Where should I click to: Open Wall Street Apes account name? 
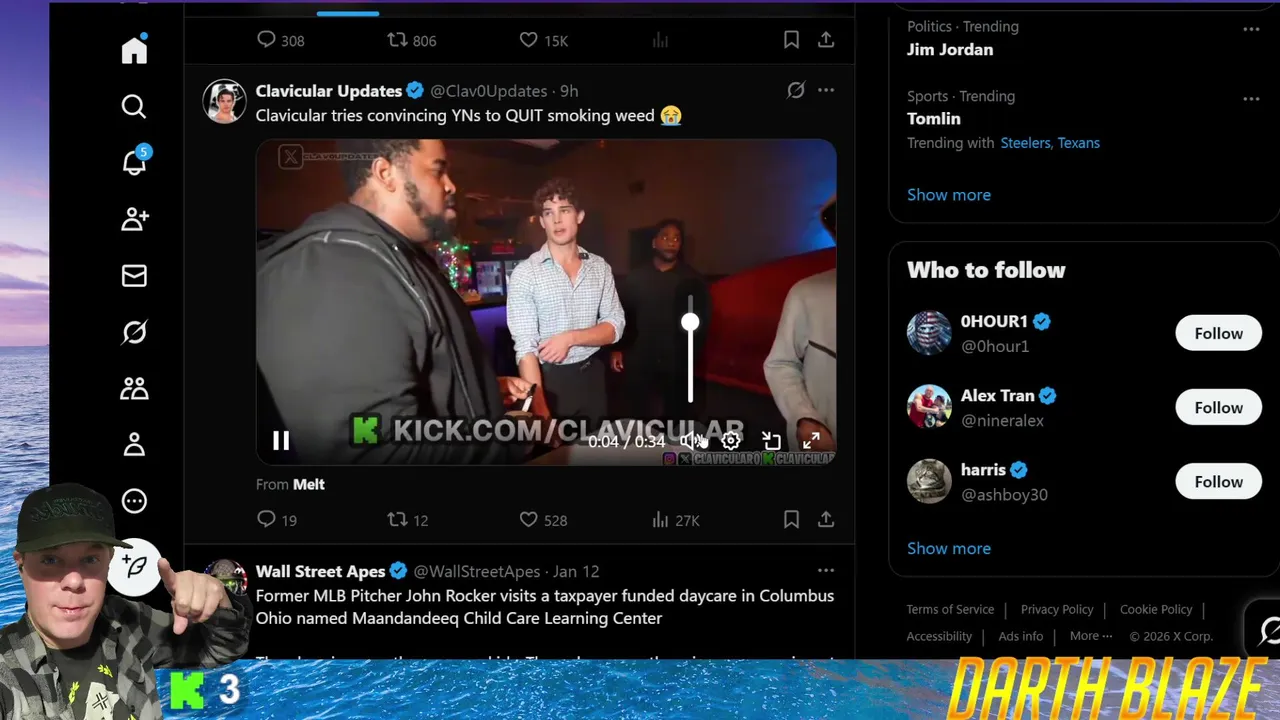tap(321, 571)
